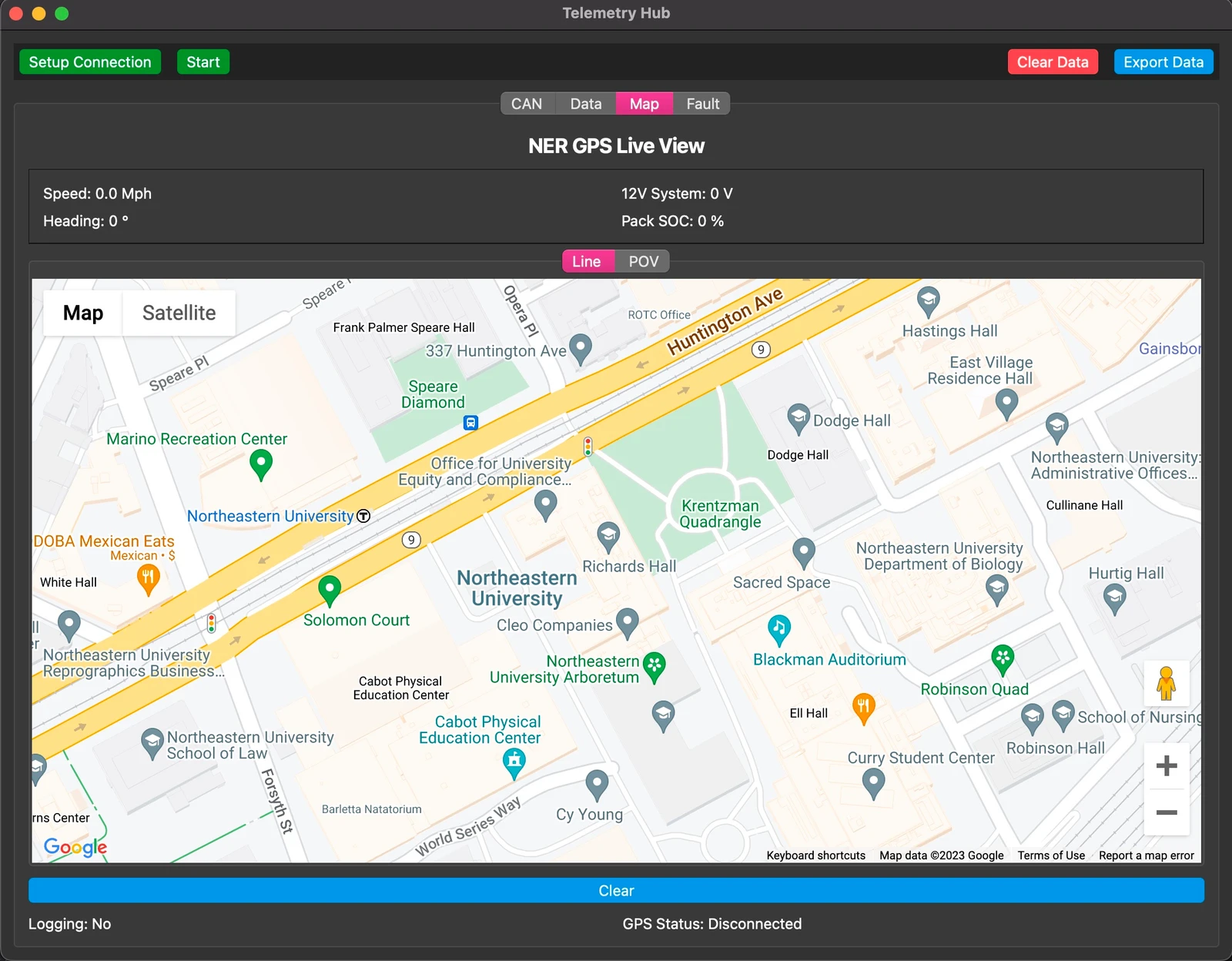Open the Data tab
The width and height of the screenshot is (1232, 961).
pyautogui.click(x=586, y=104)
